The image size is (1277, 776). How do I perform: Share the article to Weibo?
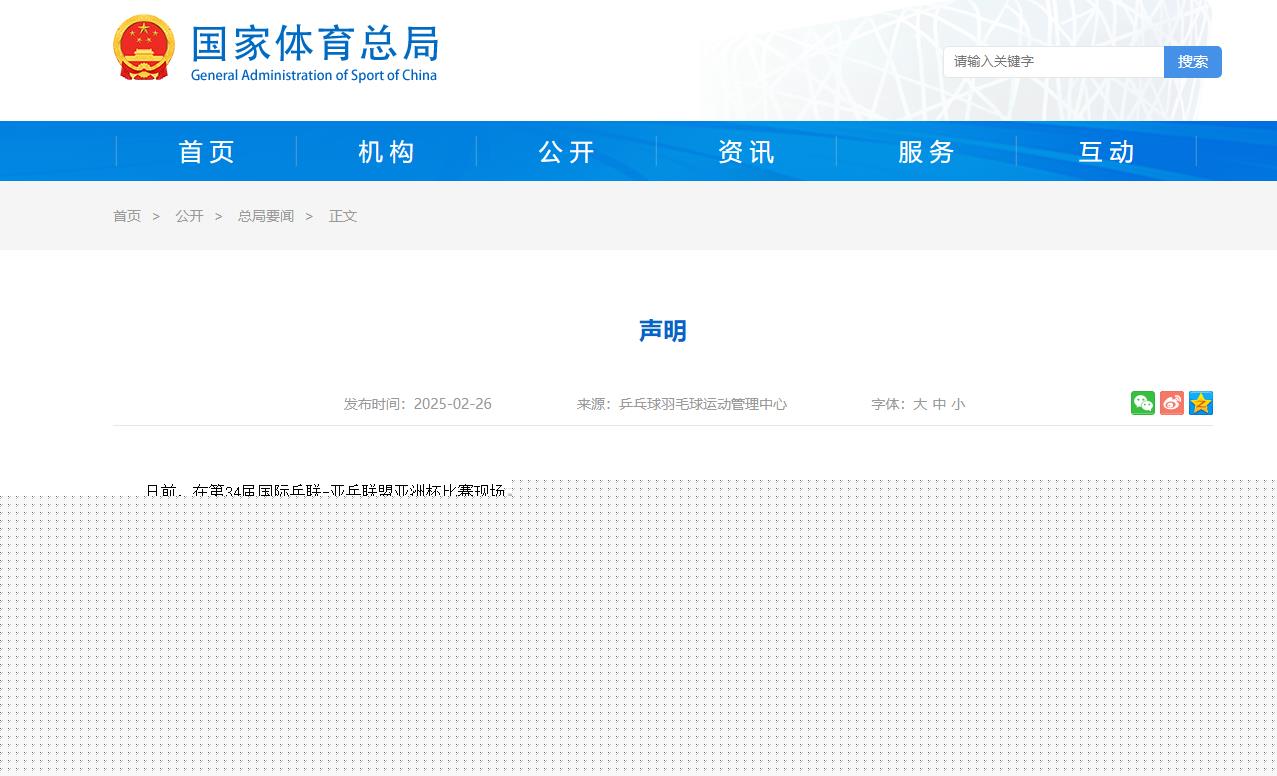1171,403
